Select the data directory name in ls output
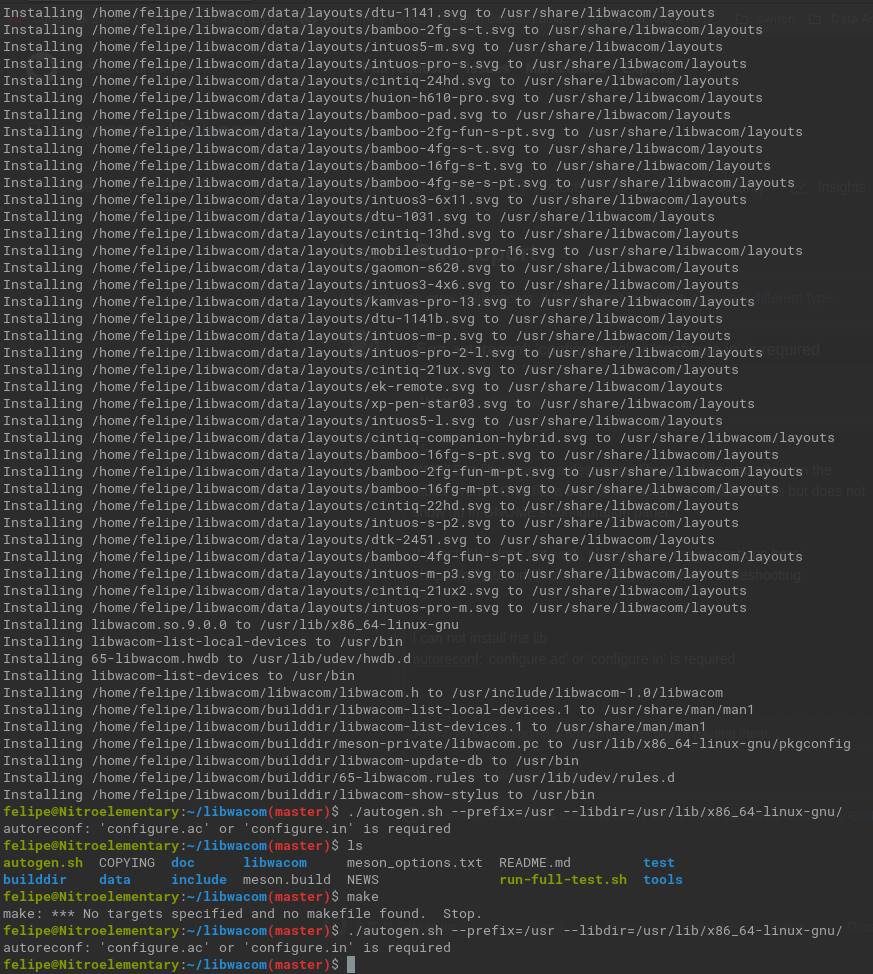The width and height of the screenshot is (873, 974). click(x=115, y=880)
